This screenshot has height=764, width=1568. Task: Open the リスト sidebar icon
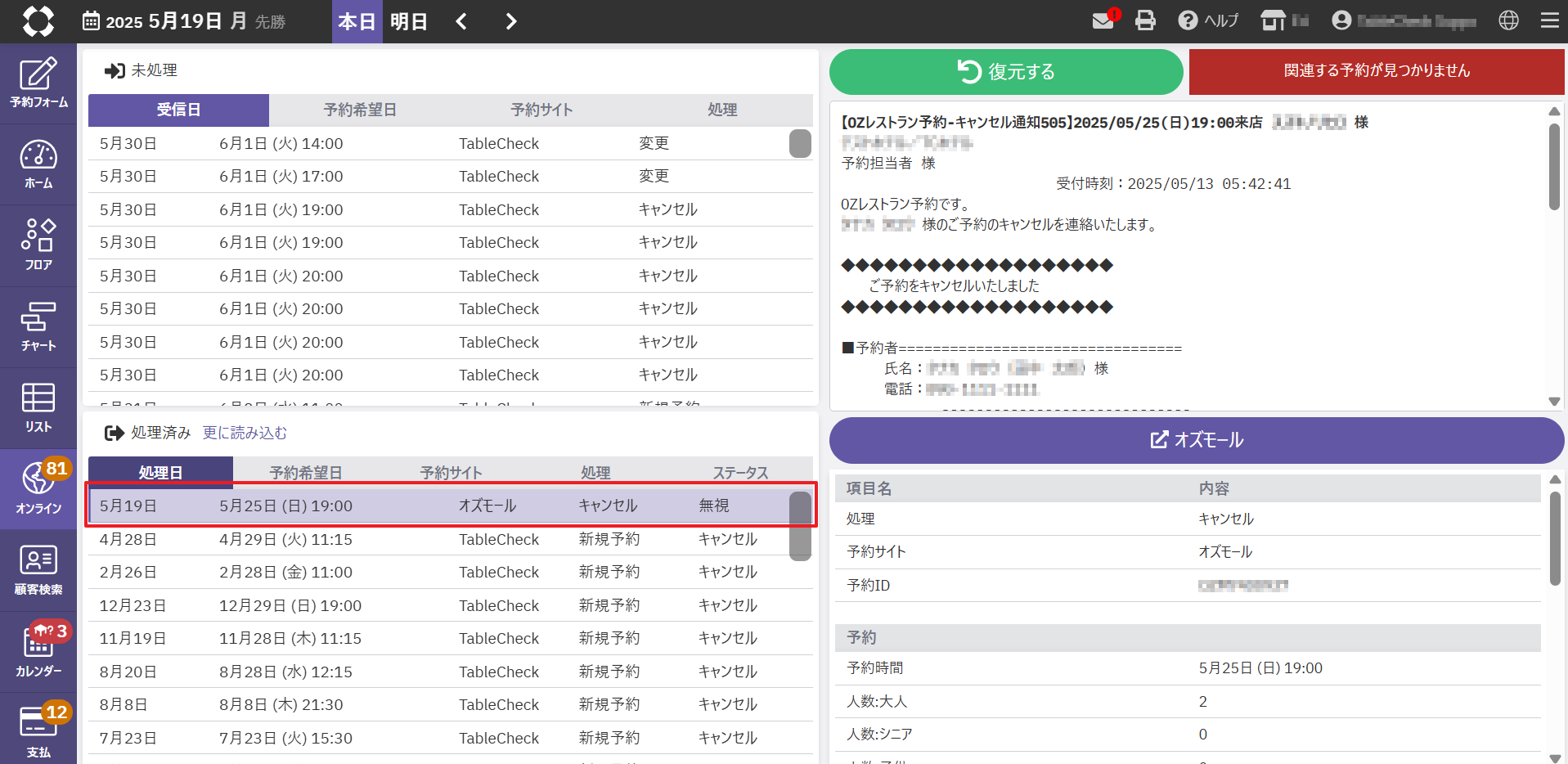tap(38, 407)
